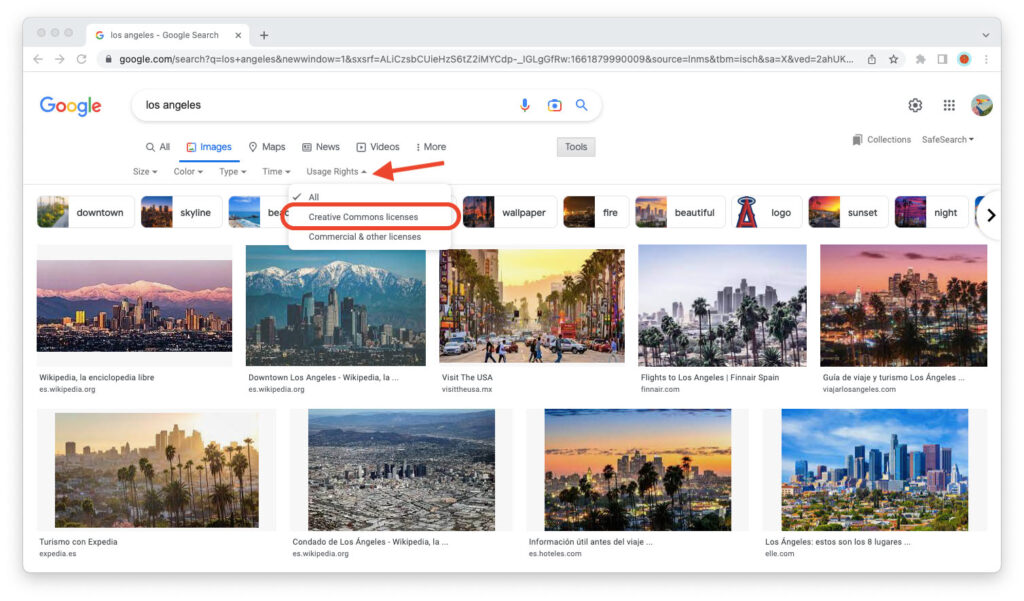The width and height of the screenshot is (1024, 601).
Task: Switch to the News tab
Action: click(x=321, y=147)
